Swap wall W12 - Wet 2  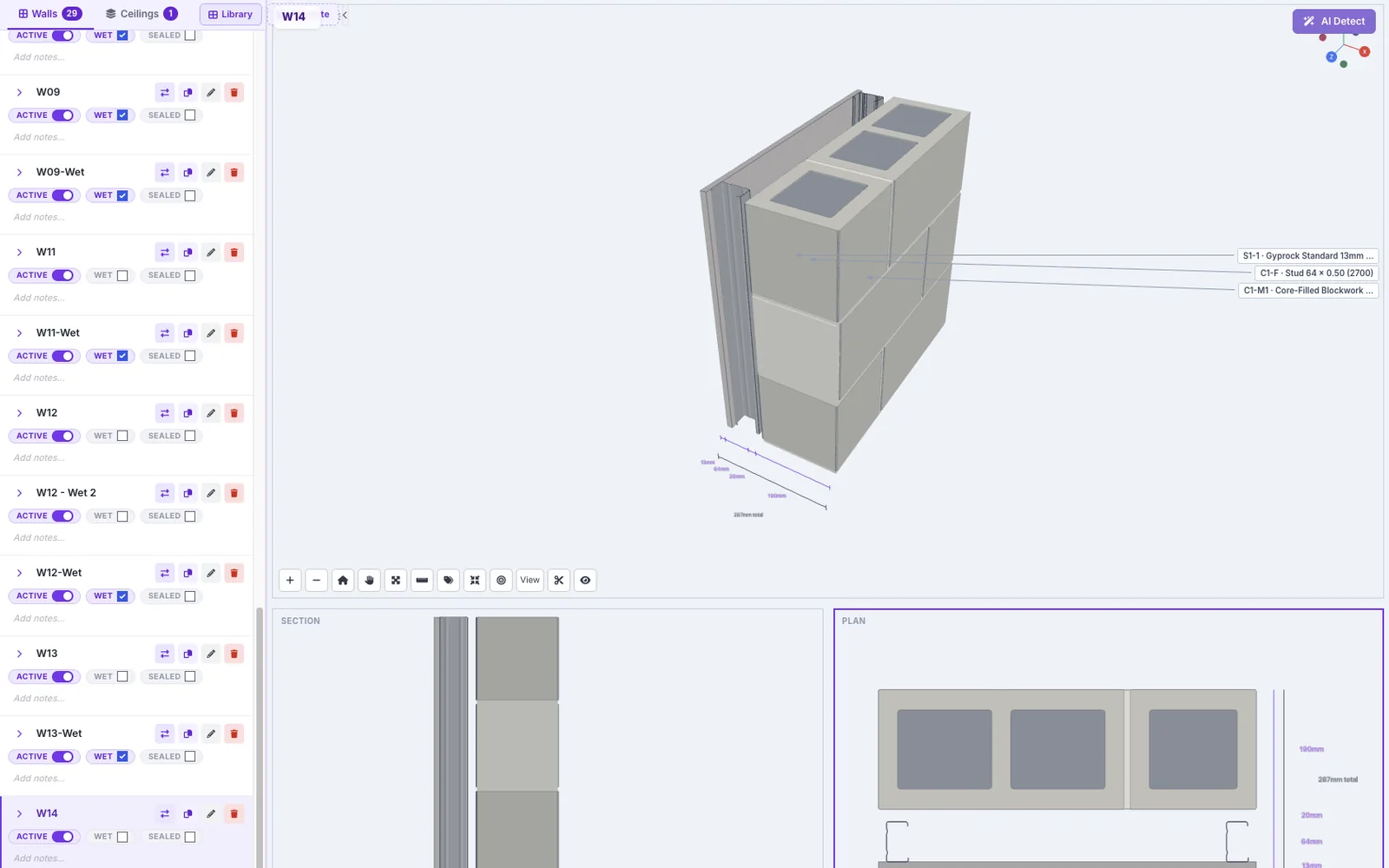pyautogui.click(x=165, y=492)
